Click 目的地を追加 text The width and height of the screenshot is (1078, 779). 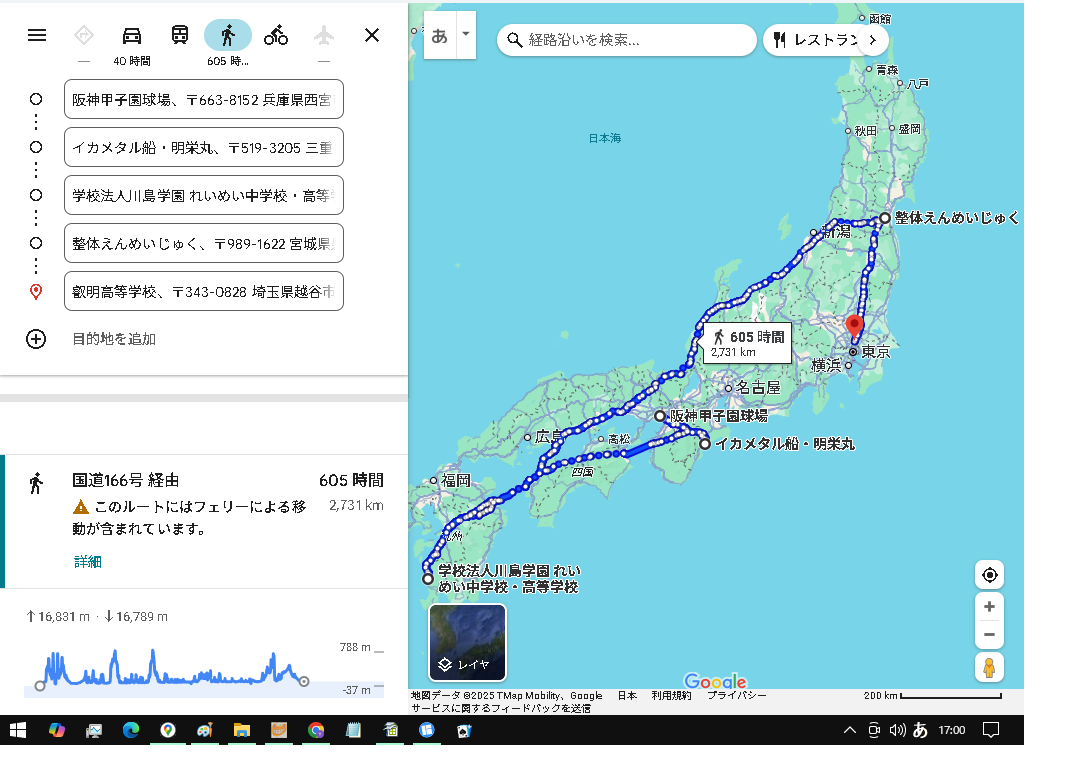(x=114, y=339)
